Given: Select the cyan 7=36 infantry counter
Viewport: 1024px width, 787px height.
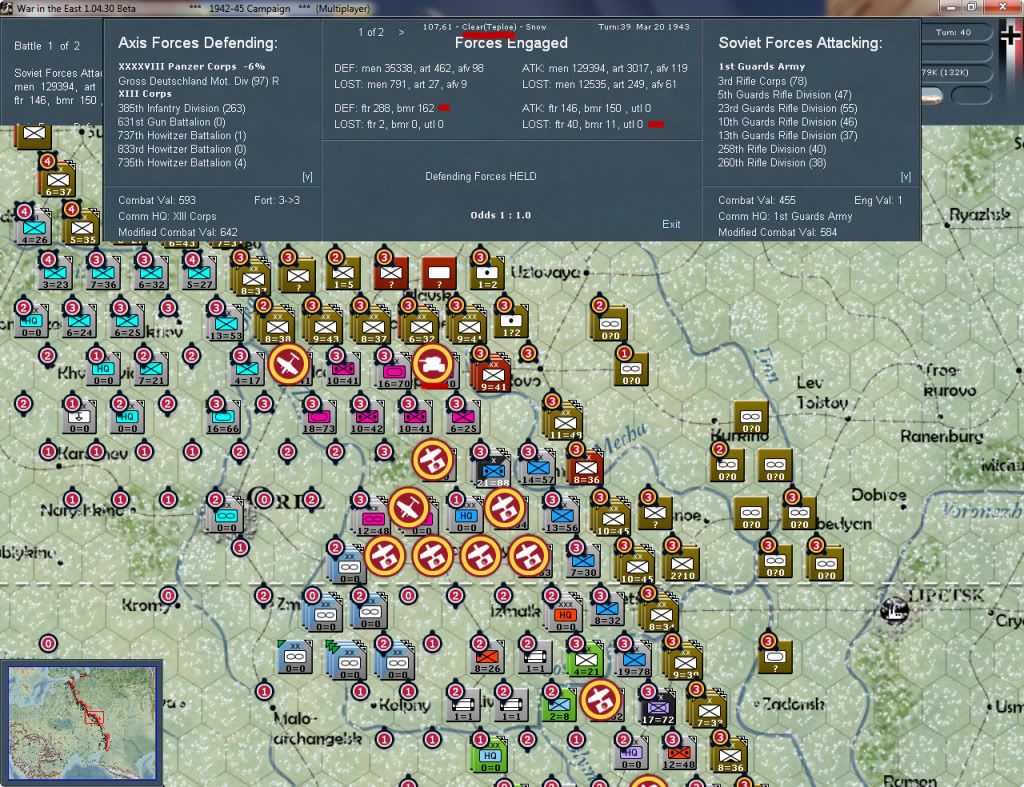Looking at the screenshot, I should coord(103,274).
